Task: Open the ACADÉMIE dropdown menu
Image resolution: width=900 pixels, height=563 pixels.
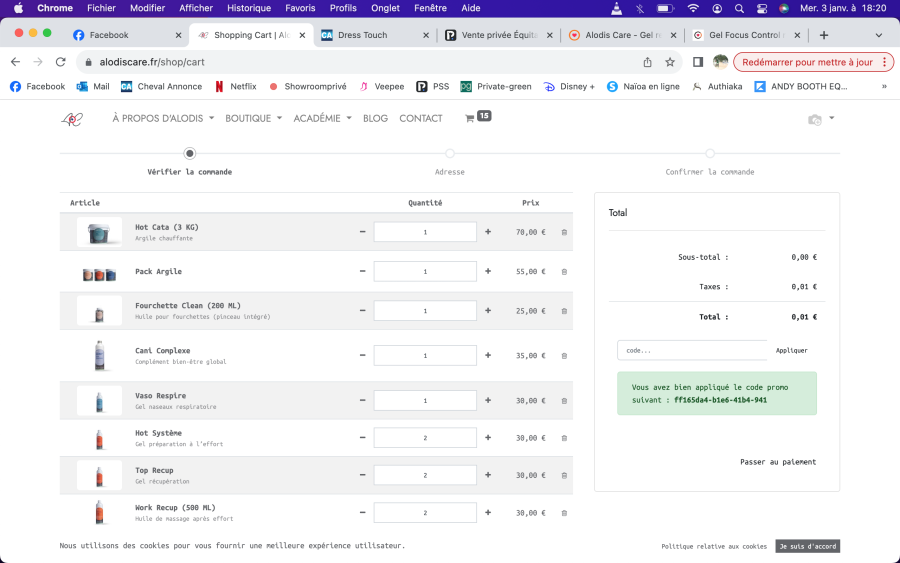Action: pos(322,118)
